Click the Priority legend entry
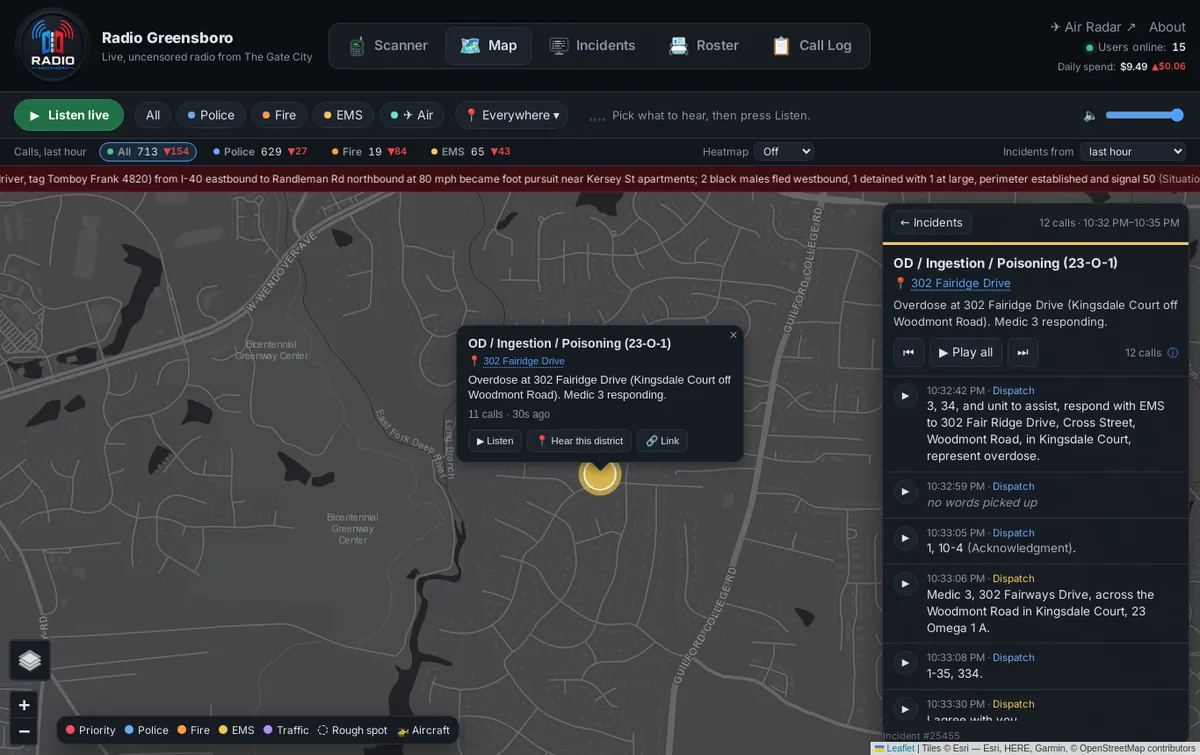The image size is (1200, 755). pyautogui.click(x=90, y=730)
